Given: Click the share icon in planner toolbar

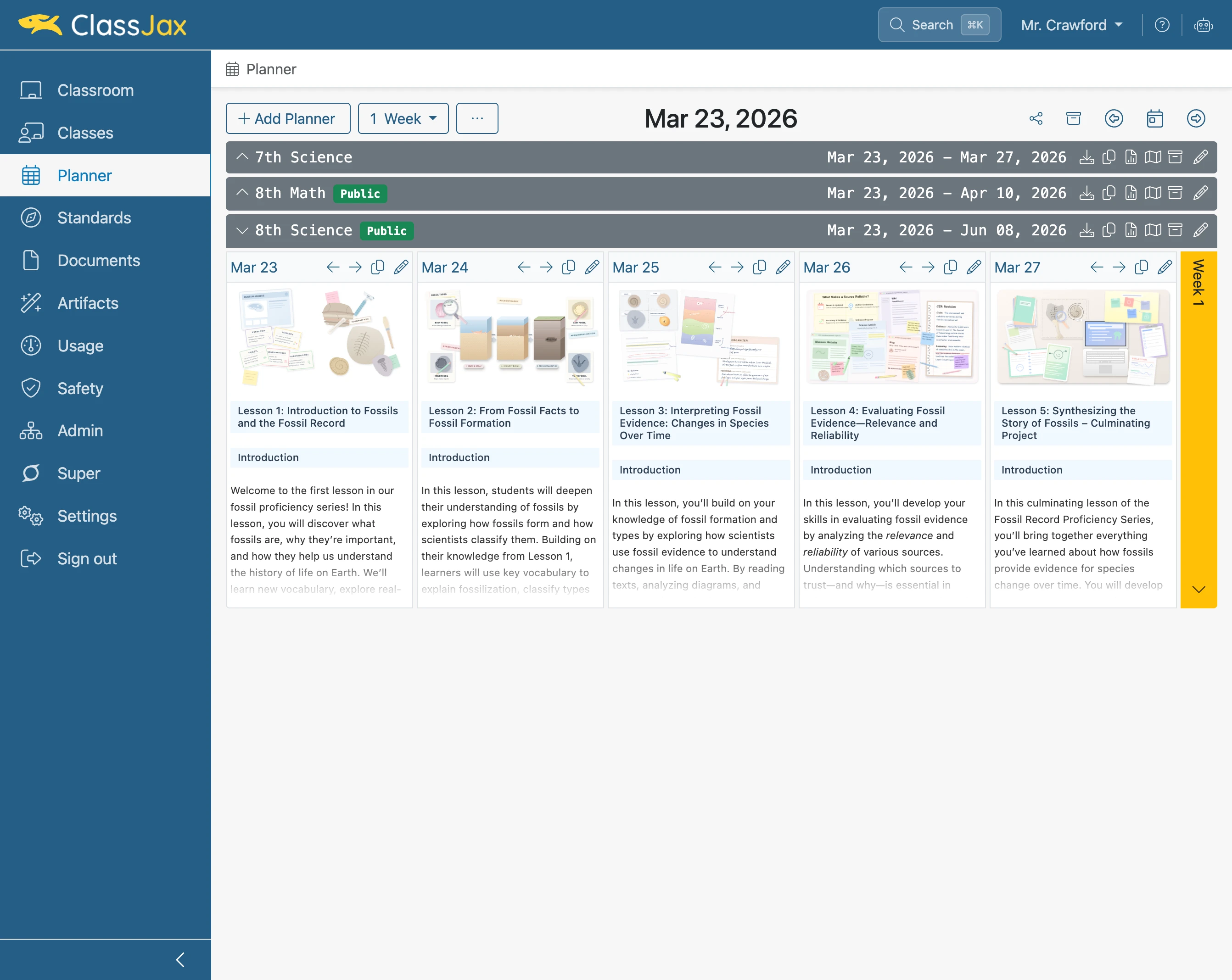Looking at the screenshot, I should click(x=1036, y=118).
